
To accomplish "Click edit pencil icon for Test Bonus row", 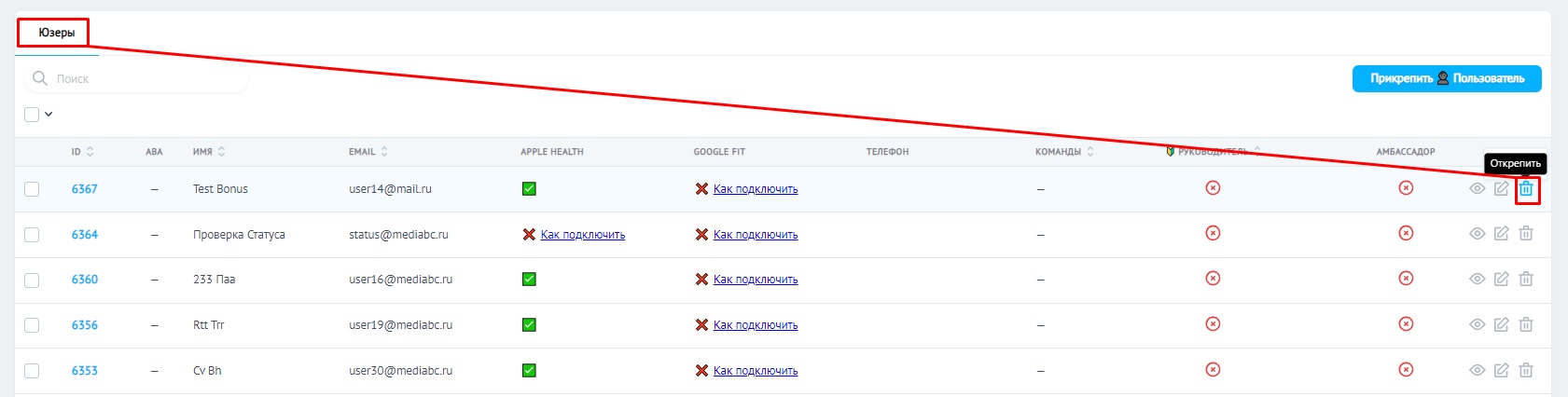I will click(x=1501, y=189).
